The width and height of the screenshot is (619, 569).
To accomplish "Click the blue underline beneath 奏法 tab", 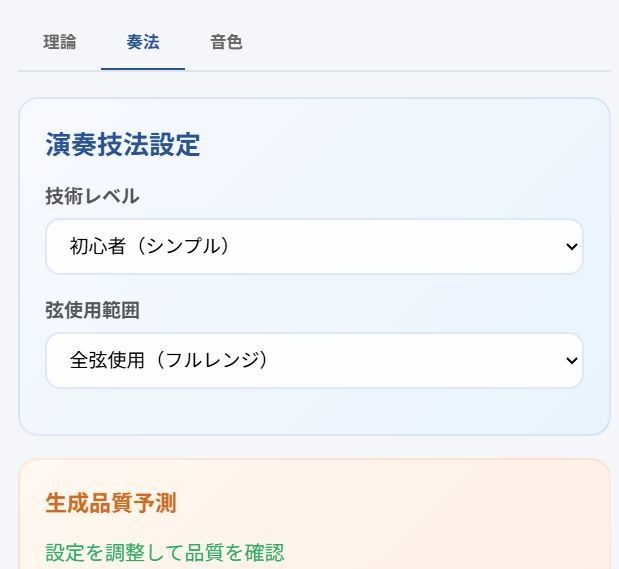I will tap(143, 68).
